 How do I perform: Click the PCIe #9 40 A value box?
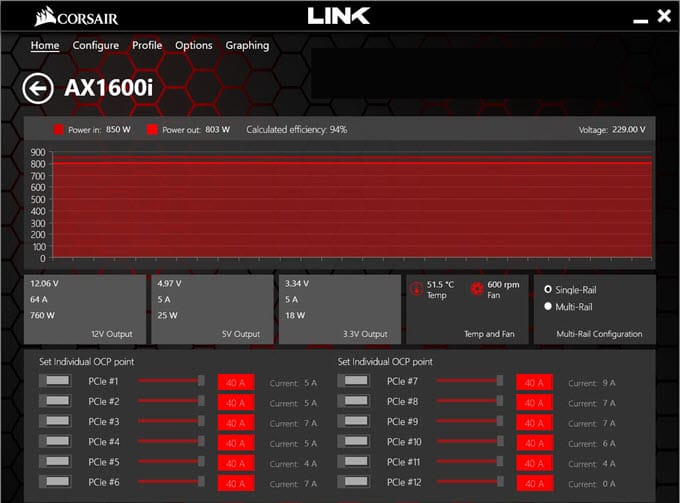[x=535, y=423]
